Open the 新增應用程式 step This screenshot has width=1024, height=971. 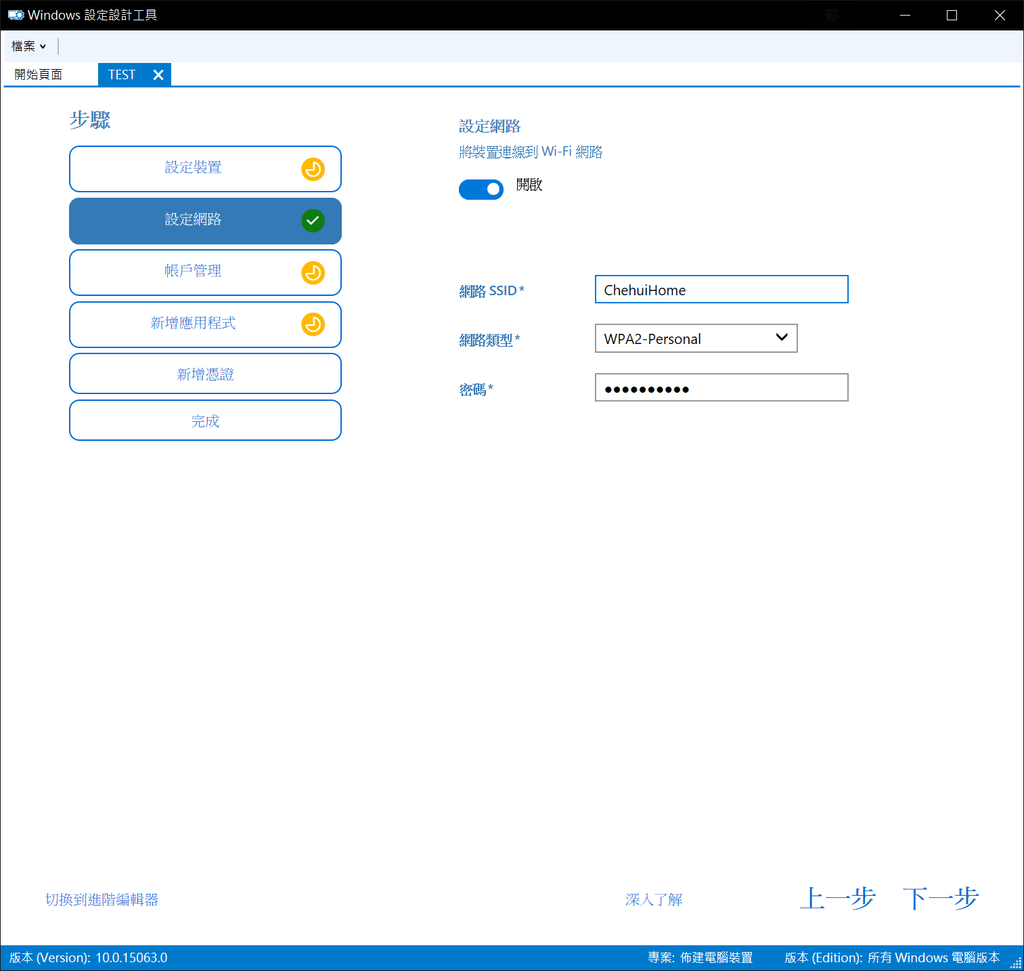pos(205,324)
